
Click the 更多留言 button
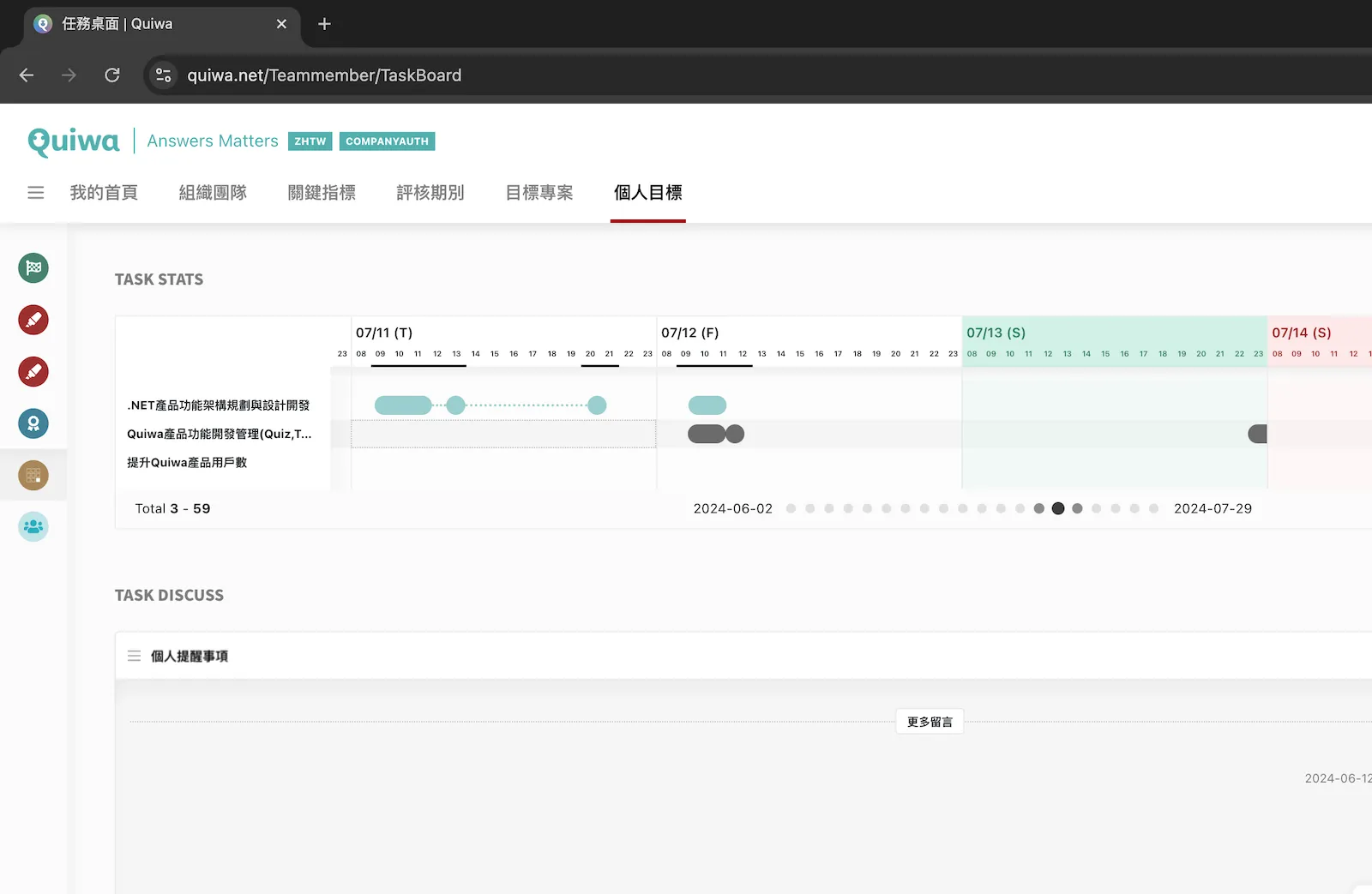click(930, 722)
